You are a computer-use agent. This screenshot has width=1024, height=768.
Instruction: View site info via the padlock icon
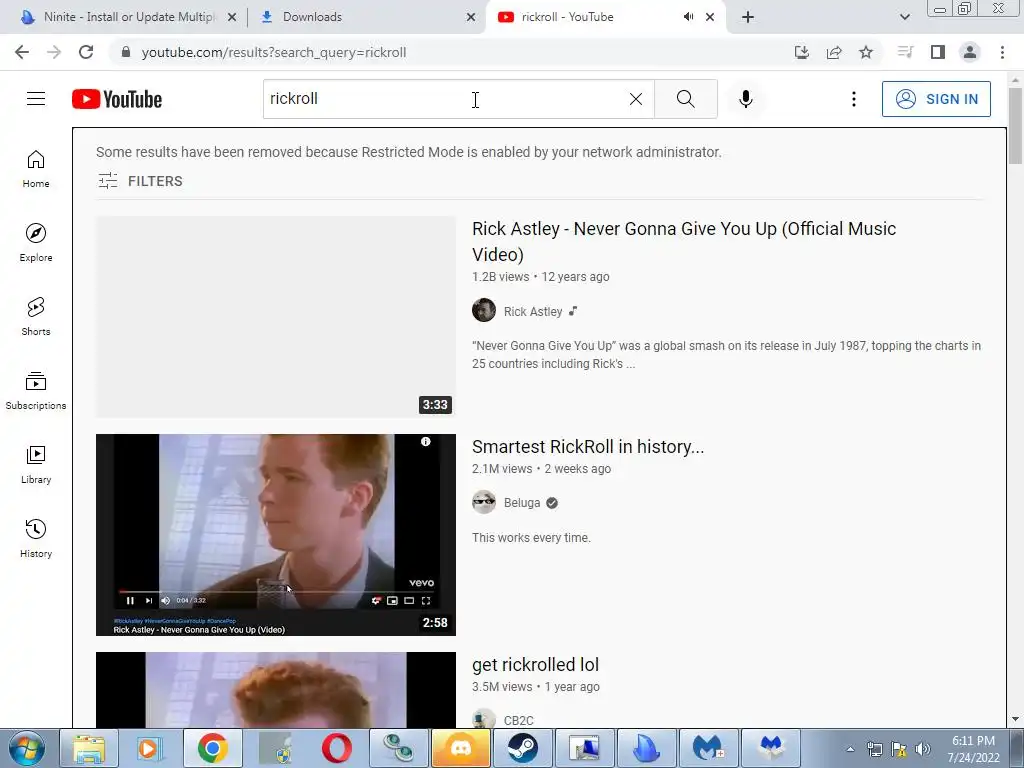tap(126, 52)
